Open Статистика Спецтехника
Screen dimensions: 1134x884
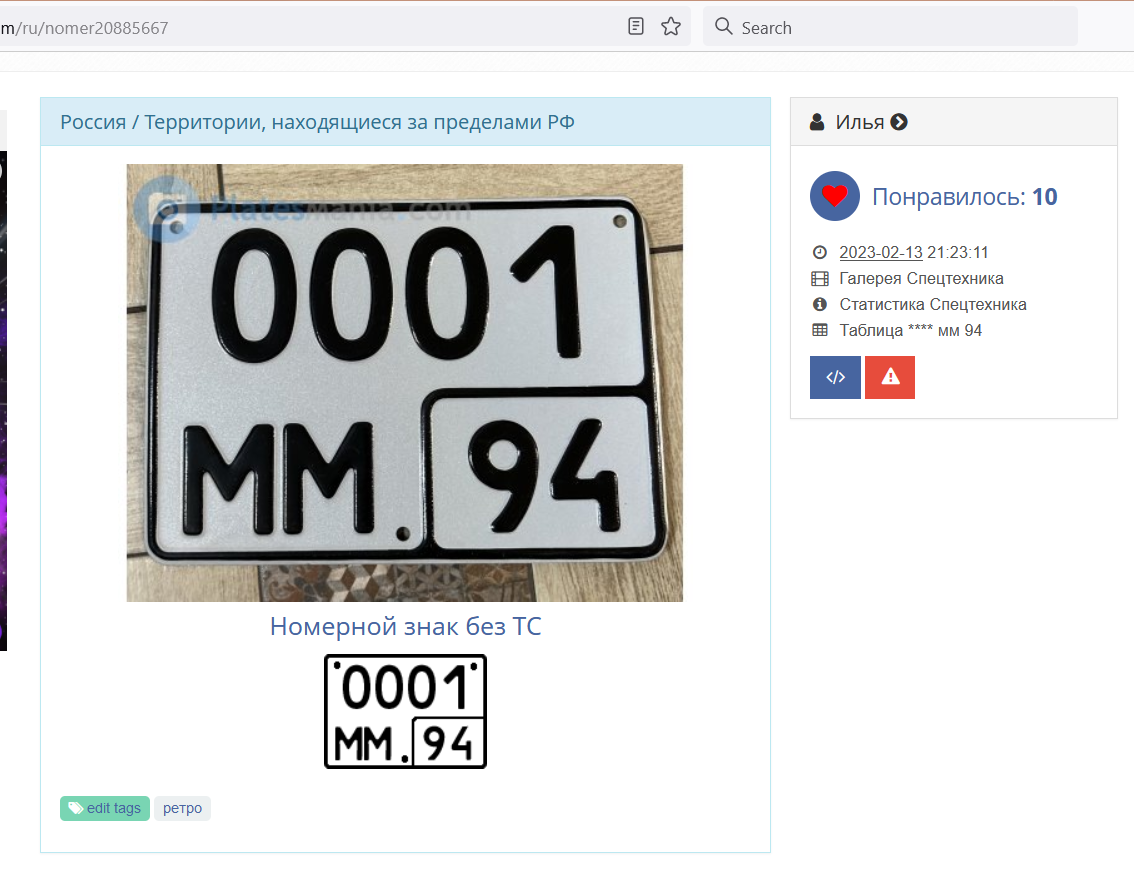932,304
